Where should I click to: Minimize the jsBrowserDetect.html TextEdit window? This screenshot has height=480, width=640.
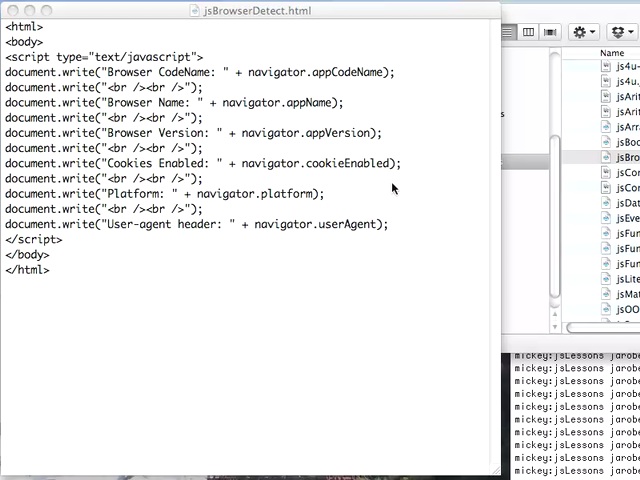(x=30, y=10)
